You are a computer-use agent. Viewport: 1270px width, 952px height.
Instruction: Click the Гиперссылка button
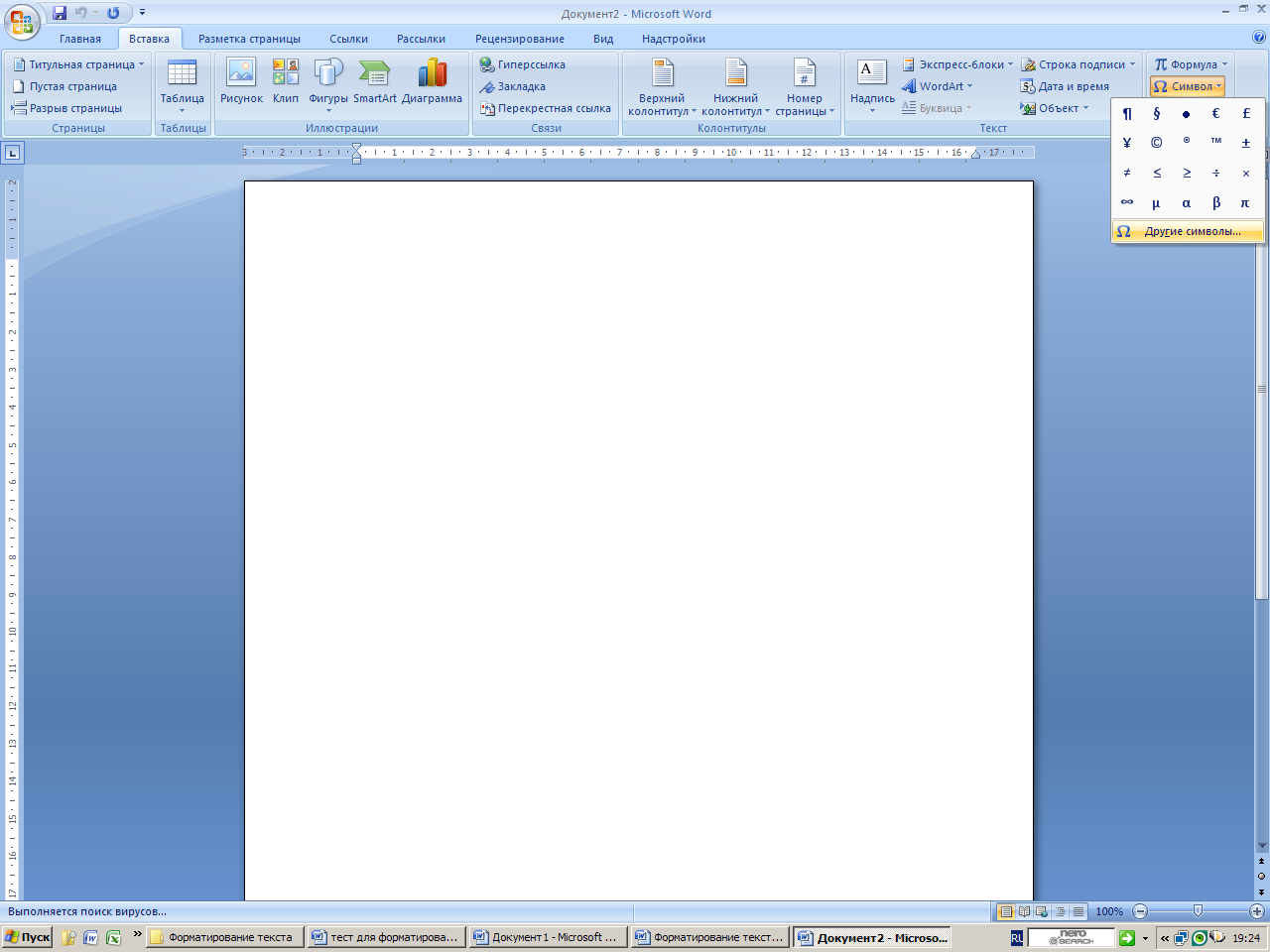(x=523, y=64)
